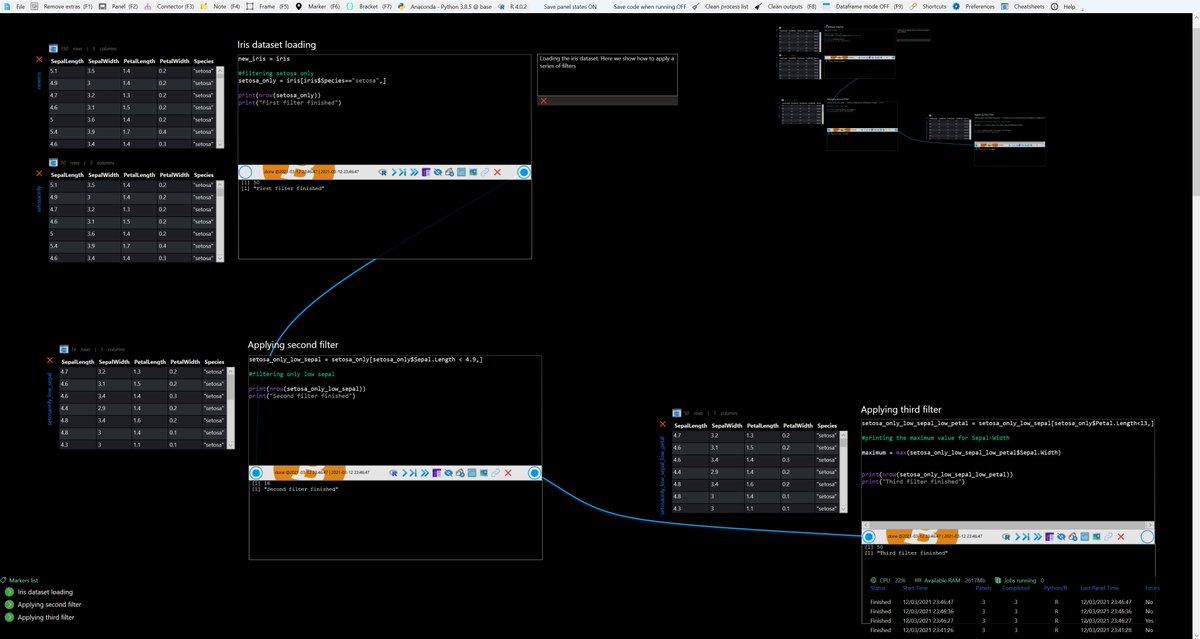The image size is (1200, 639).
Task: Select the Connector (F3) tool
Action: point(170,6)
